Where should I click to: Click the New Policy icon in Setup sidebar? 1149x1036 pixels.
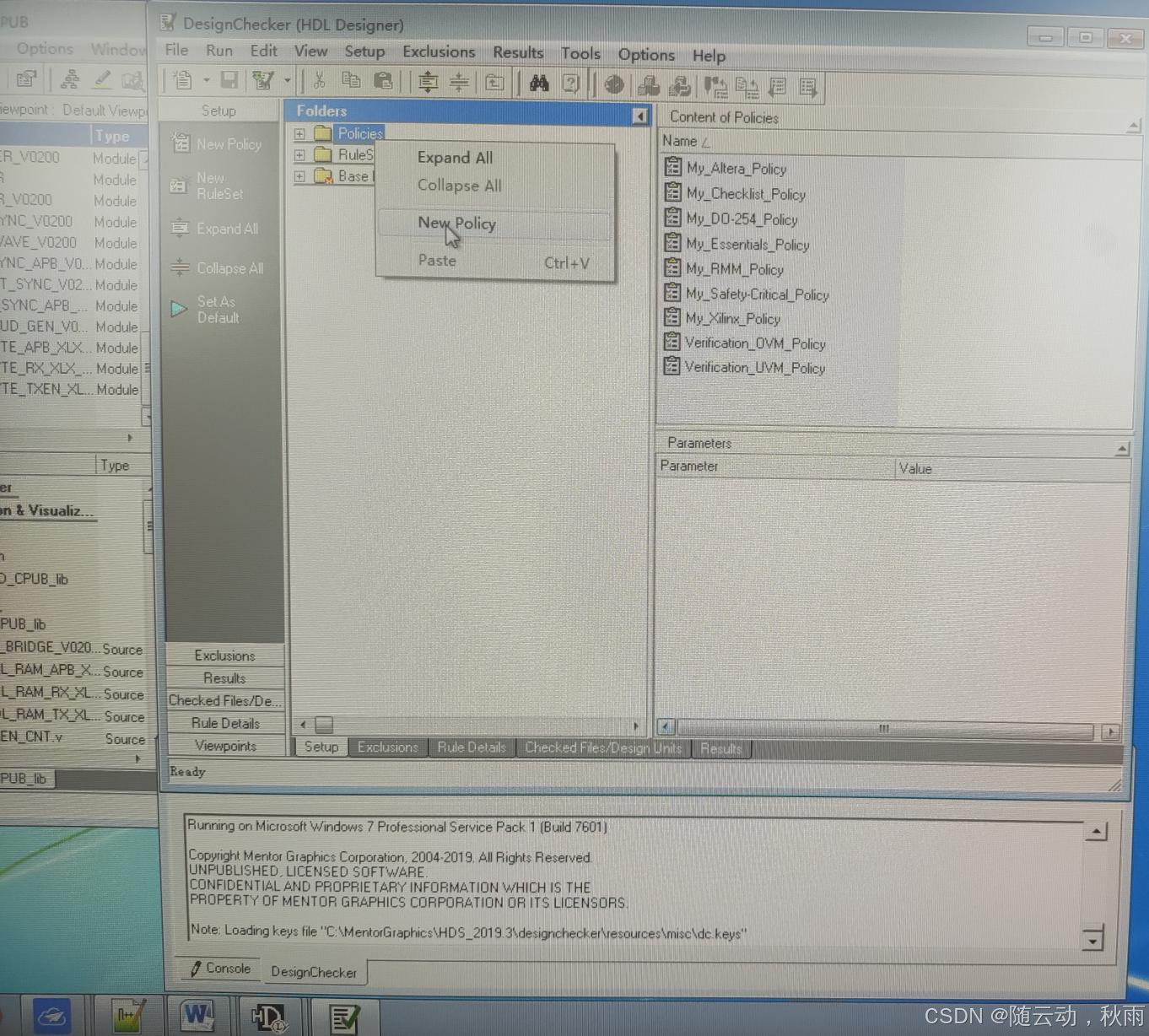(x=181, y=143)
